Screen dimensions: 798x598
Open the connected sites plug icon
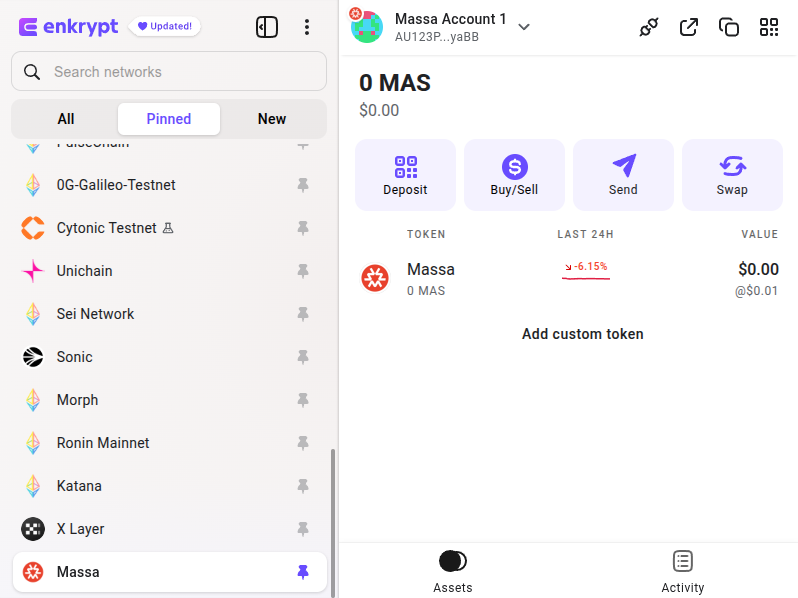pos(649,27)
